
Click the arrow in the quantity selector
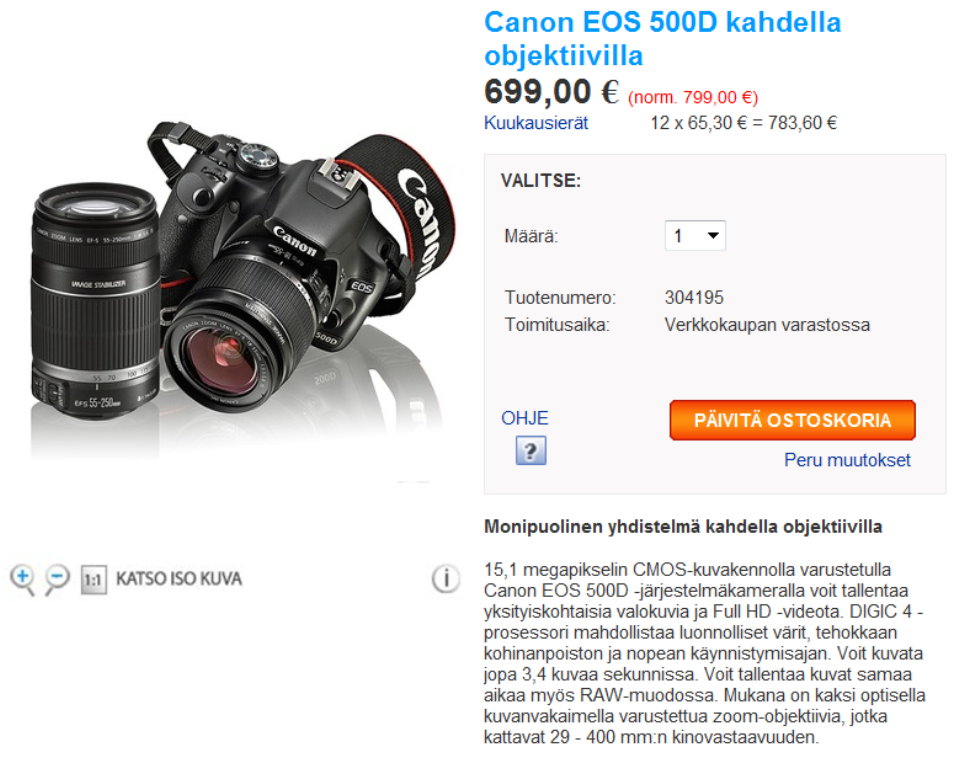[713, 236]
